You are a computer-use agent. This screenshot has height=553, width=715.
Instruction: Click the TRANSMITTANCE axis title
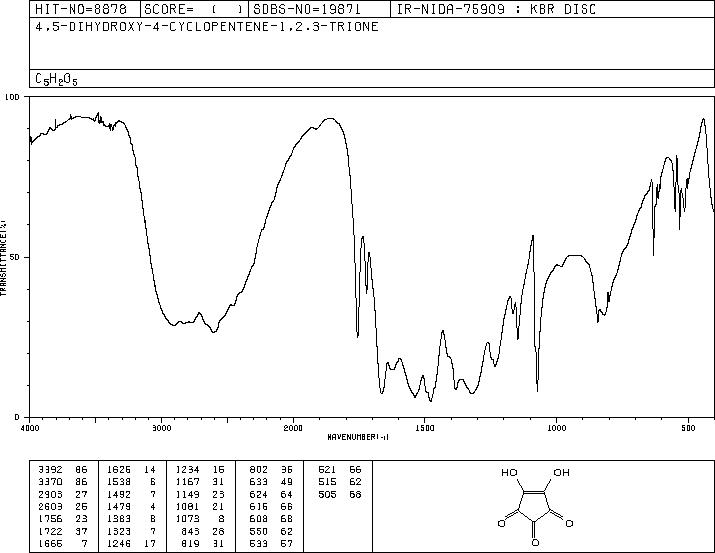tap(3, 257)
